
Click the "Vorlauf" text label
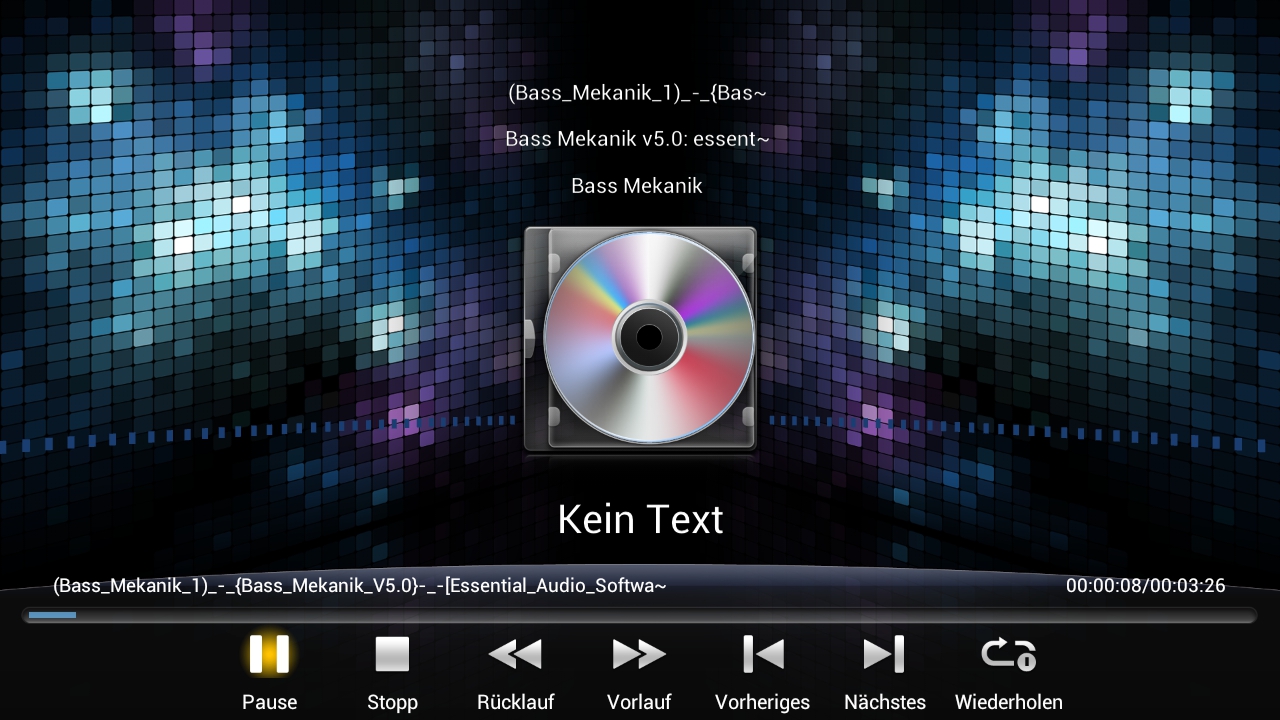[639, 702]
